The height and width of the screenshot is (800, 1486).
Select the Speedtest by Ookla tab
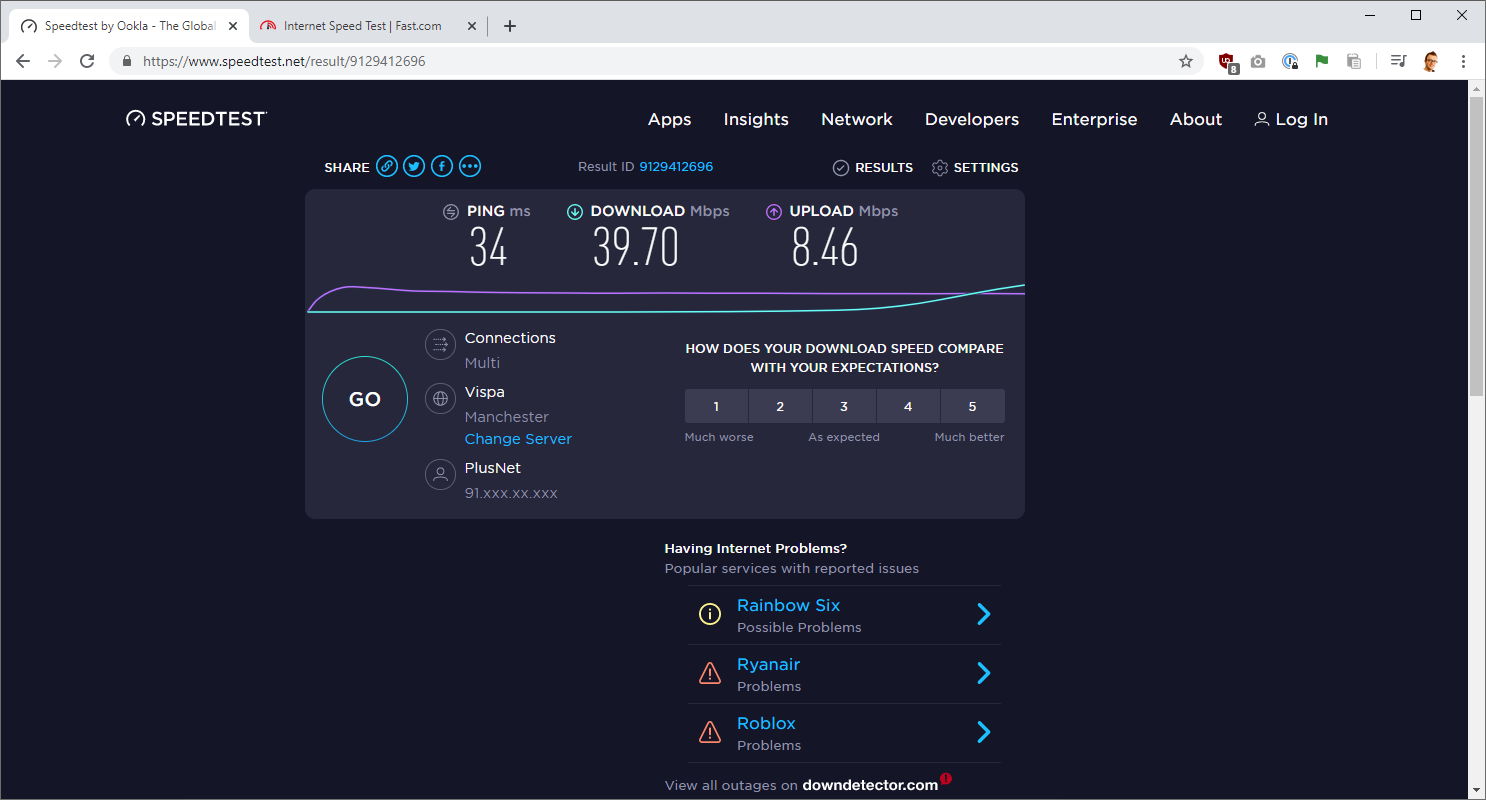pyautogui.click(x=130, y=26)
